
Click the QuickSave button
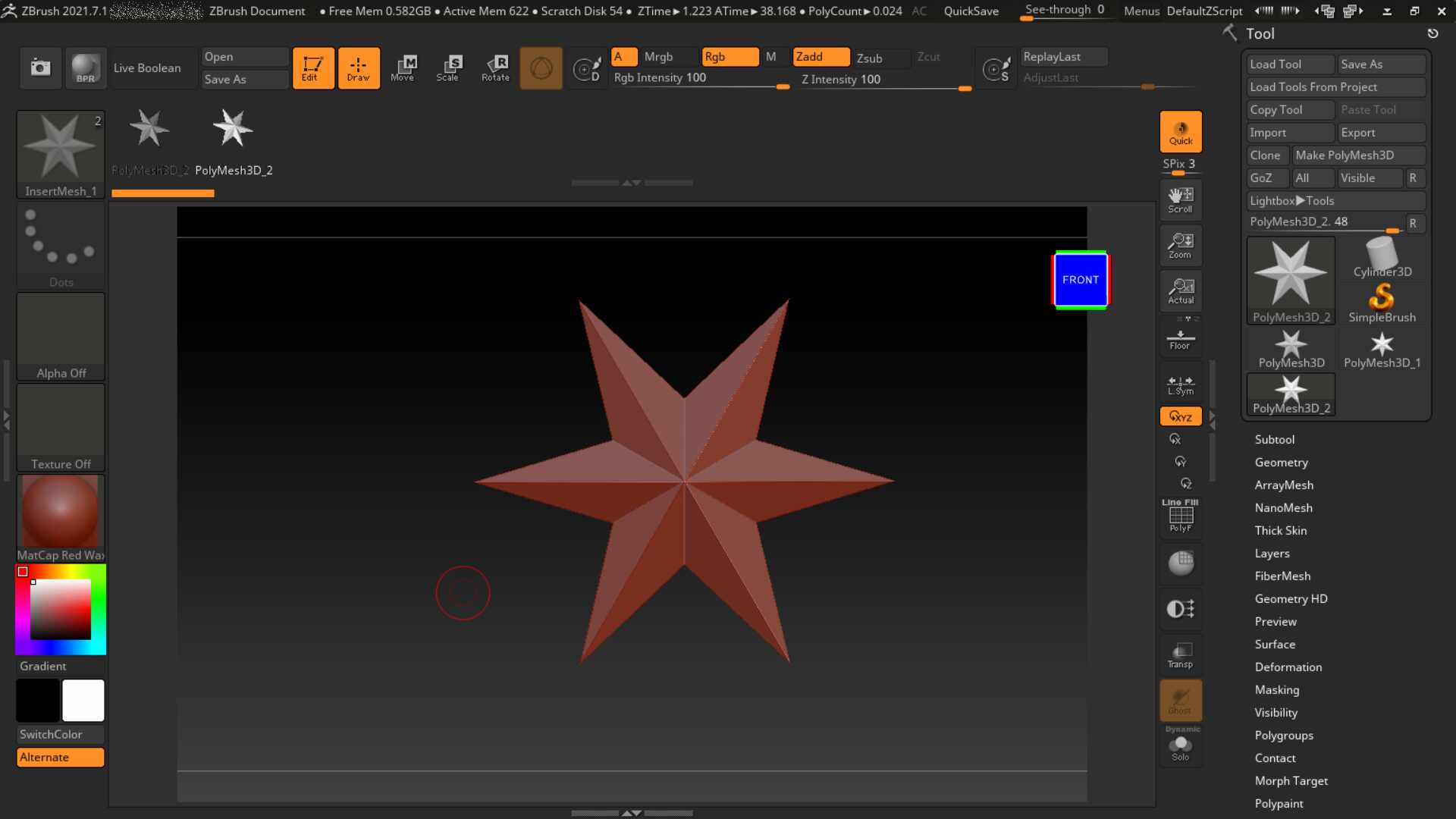[971, 11]
